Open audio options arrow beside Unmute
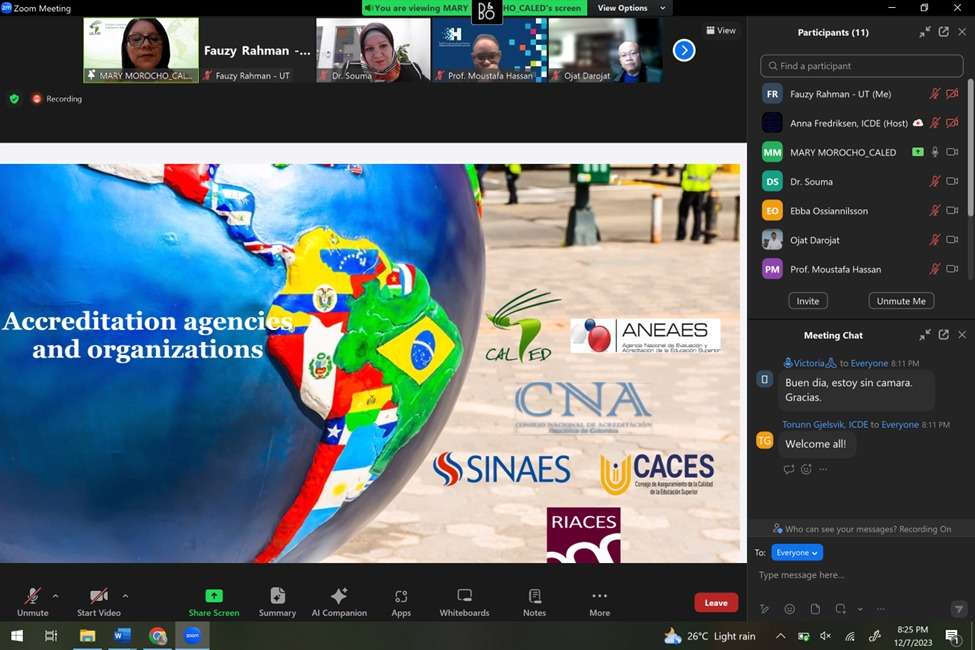The width and height of the screenshot is (975, 650). (55, 596)
